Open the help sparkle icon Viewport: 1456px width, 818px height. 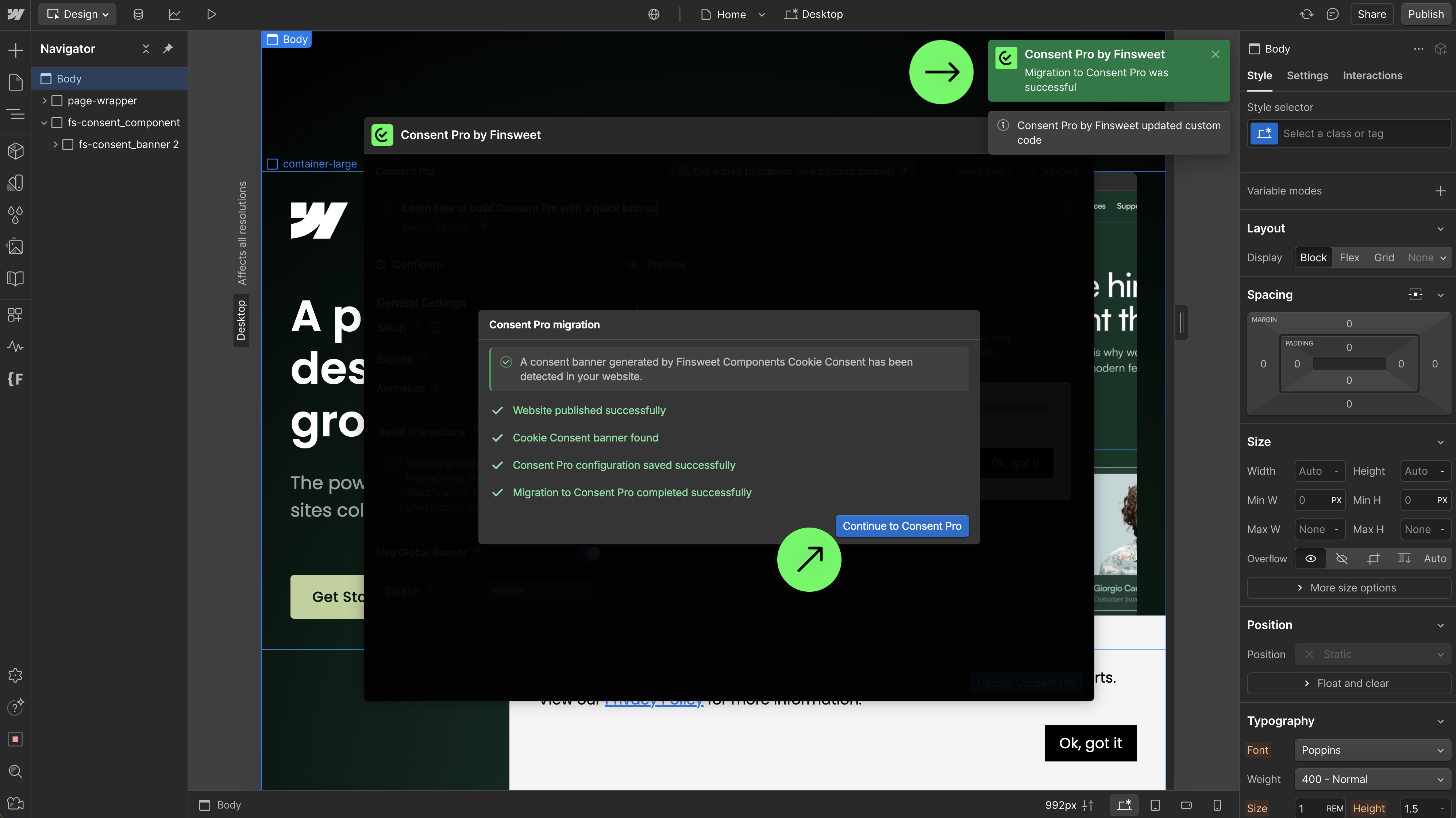[x=15, y=707]
